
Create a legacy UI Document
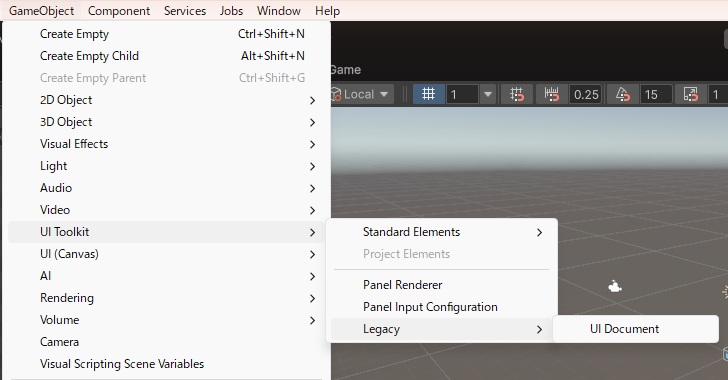click(x=636, y=329)
